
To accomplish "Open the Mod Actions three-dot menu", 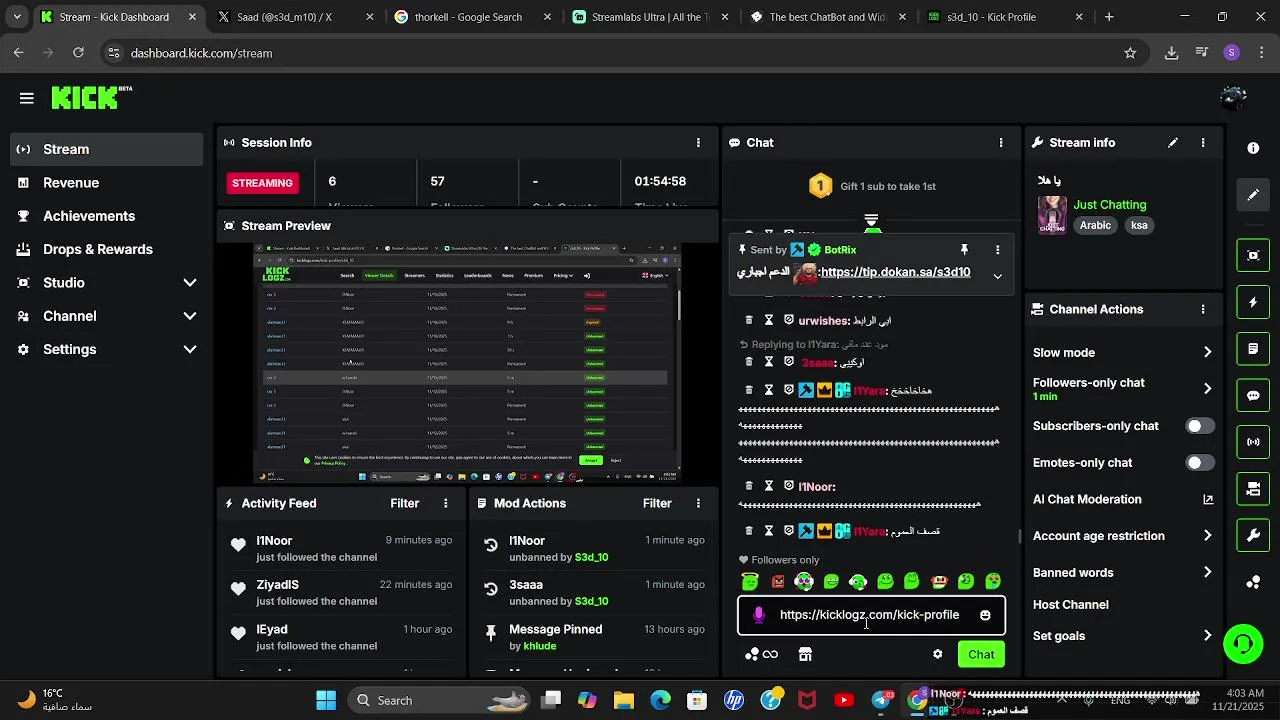I will [x=698, y=504].
